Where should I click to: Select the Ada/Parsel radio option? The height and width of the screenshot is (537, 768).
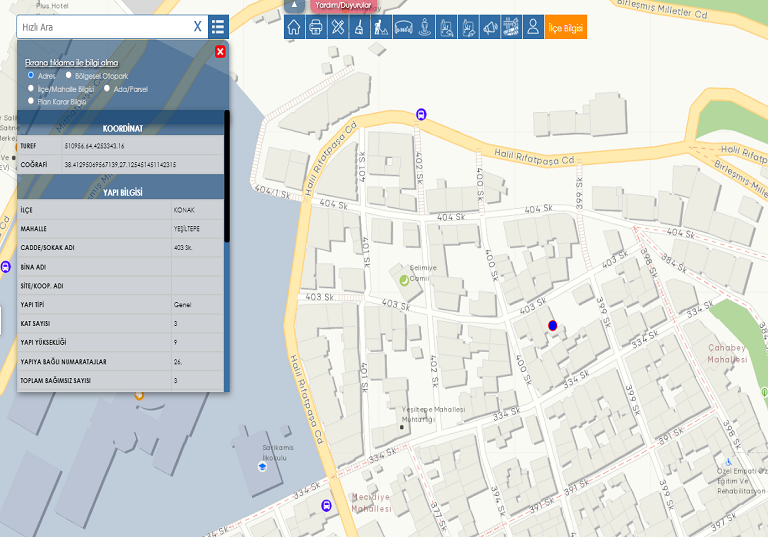[x=107, y=88]
